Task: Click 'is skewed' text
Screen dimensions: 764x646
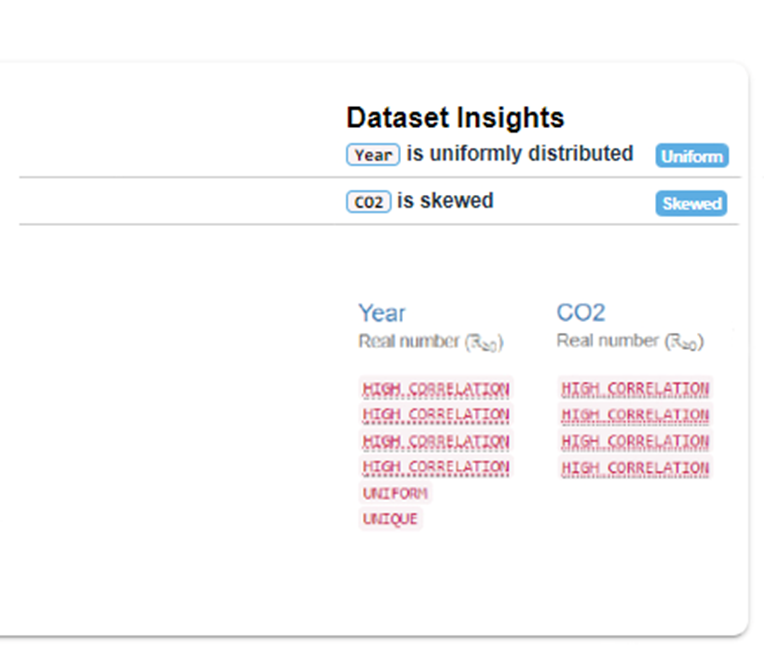Action: 445,201
